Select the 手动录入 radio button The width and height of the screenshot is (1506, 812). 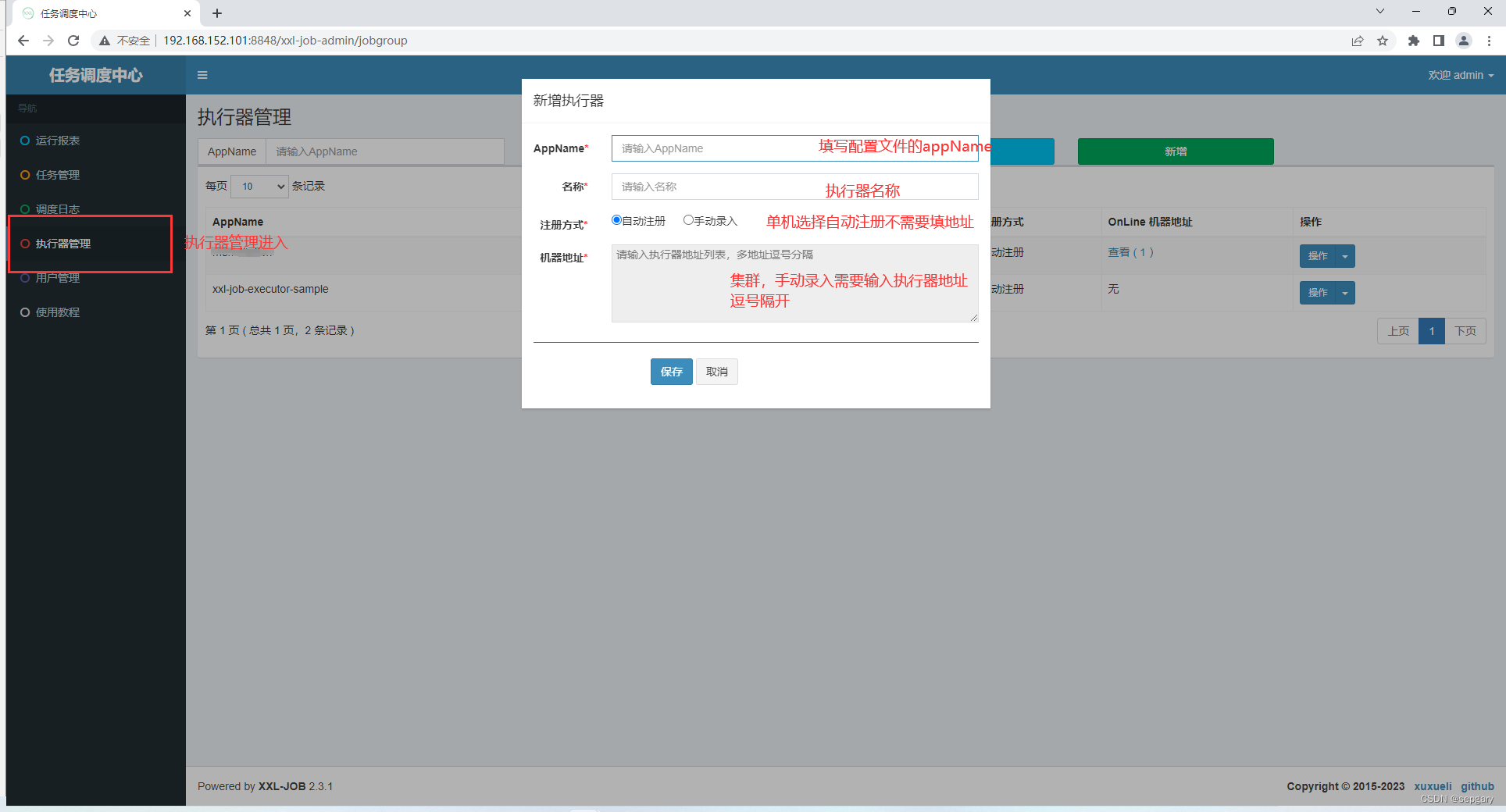click(x=688, y=220)
